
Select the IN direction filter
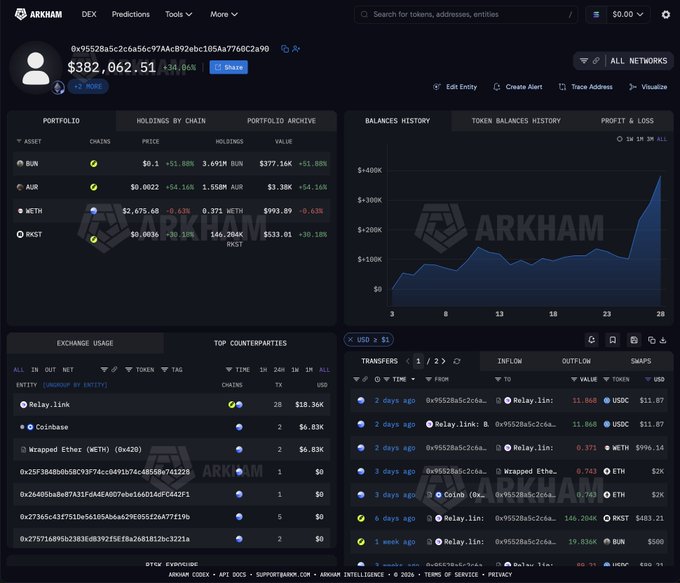coord(35,370)
